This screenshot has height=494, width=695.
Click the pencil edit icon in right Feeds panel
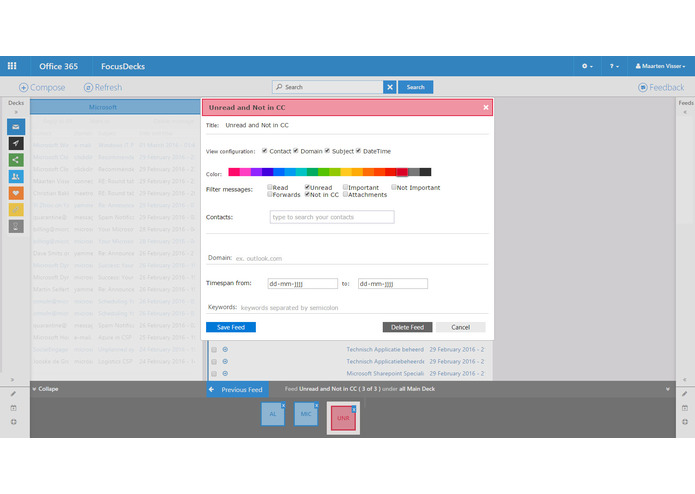[685, 393]
